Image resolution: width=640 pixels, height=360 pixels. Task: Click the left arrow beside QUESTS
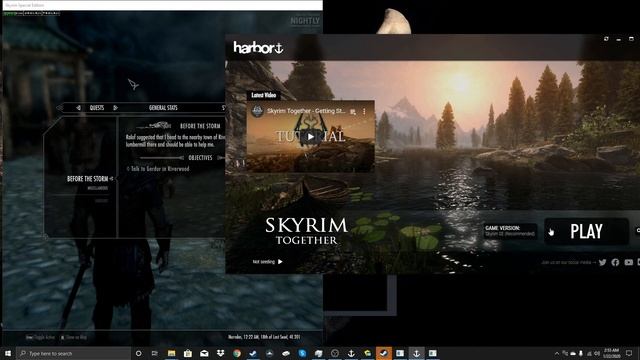click(78, 108)
